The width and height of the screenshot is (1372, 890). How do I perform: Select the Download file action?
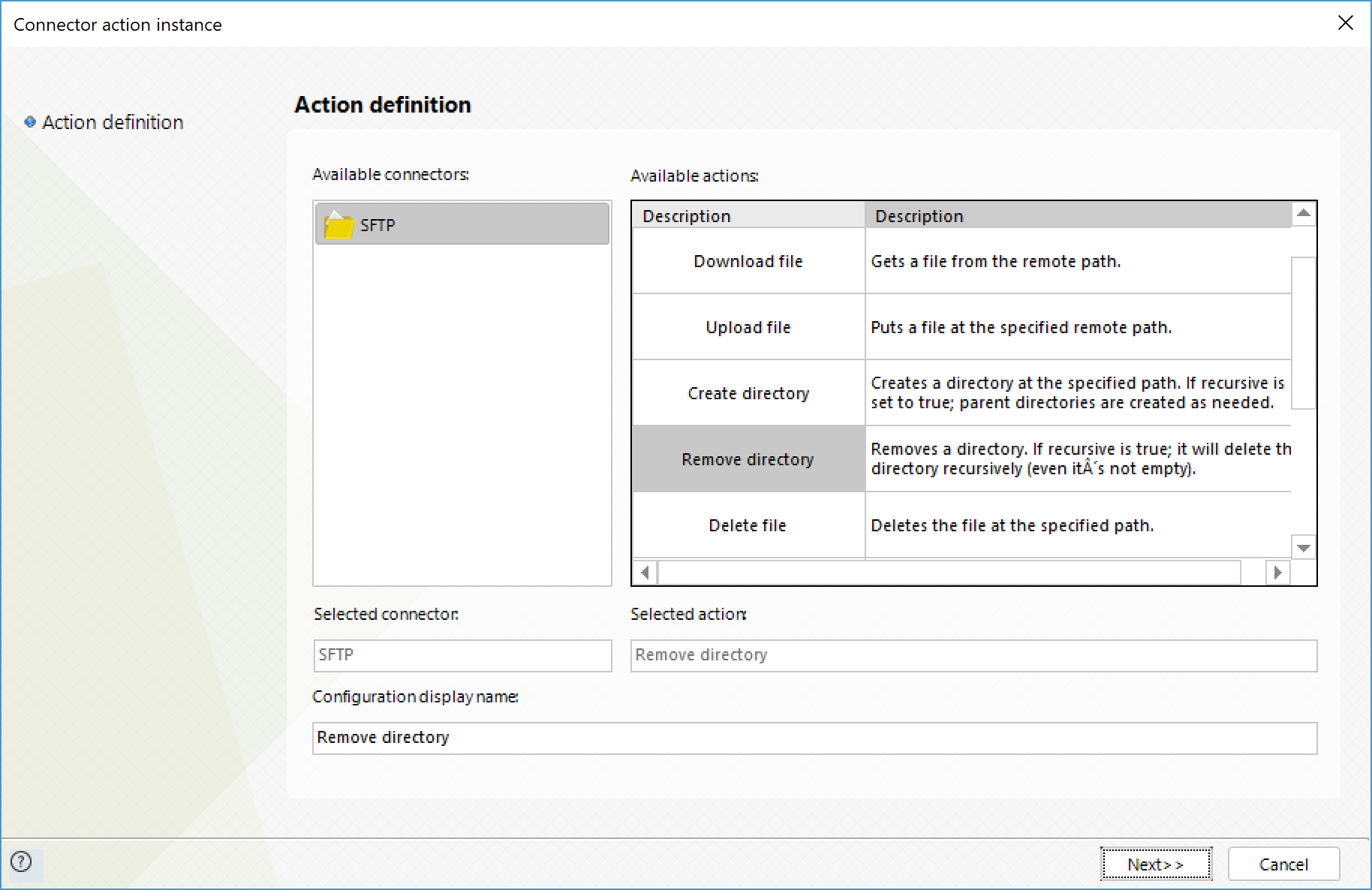(748, 261)
